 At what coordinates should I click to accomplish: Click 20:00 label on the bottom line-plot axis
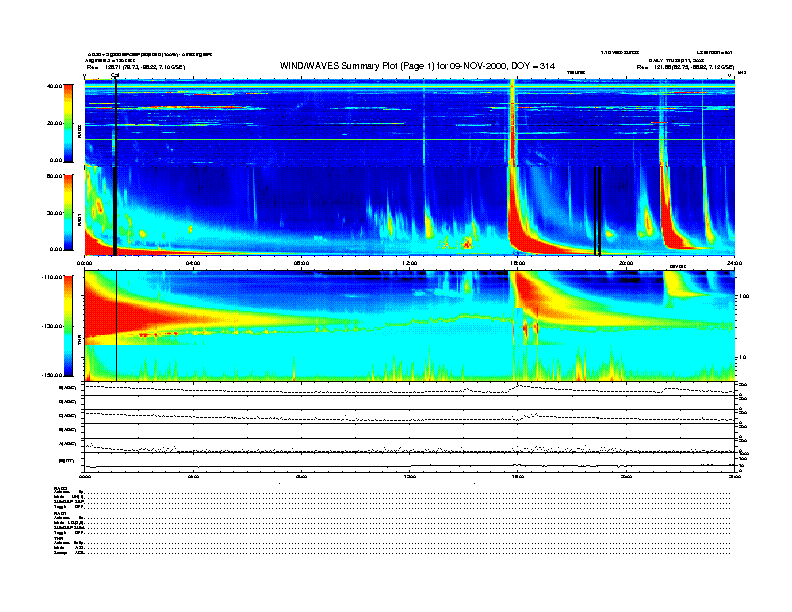626,476
